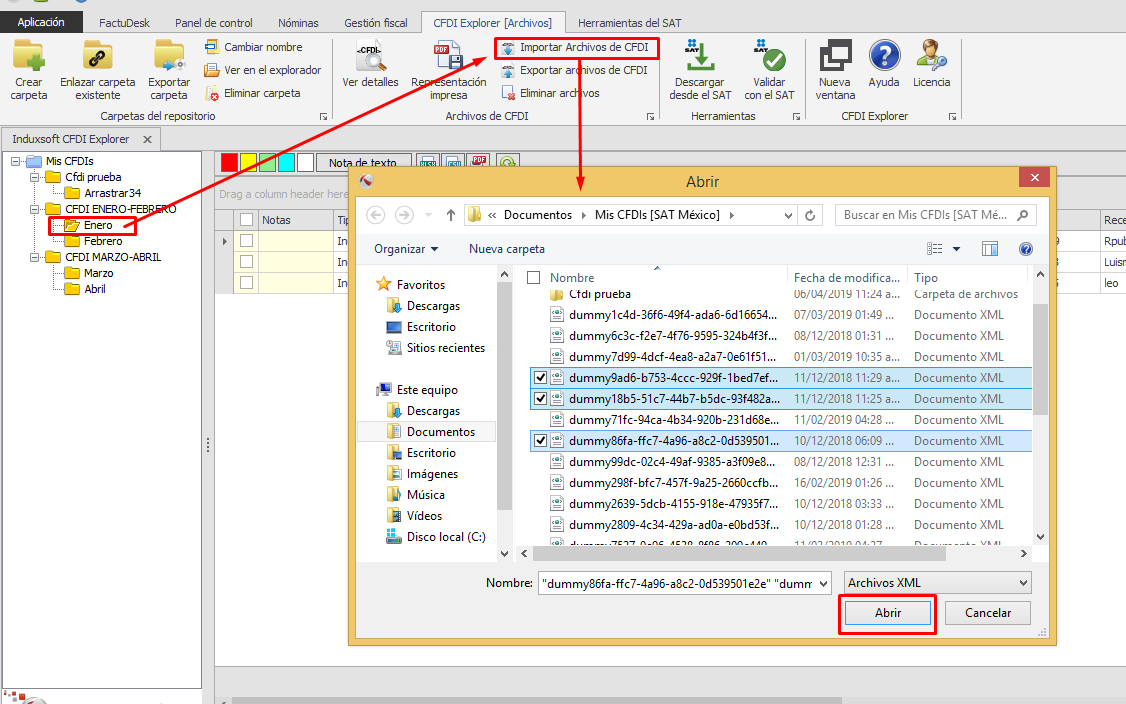The width and height of the screenshot is (1126, 704).
Task: Switch to FactuDesk tab
Action: (124, 23)
